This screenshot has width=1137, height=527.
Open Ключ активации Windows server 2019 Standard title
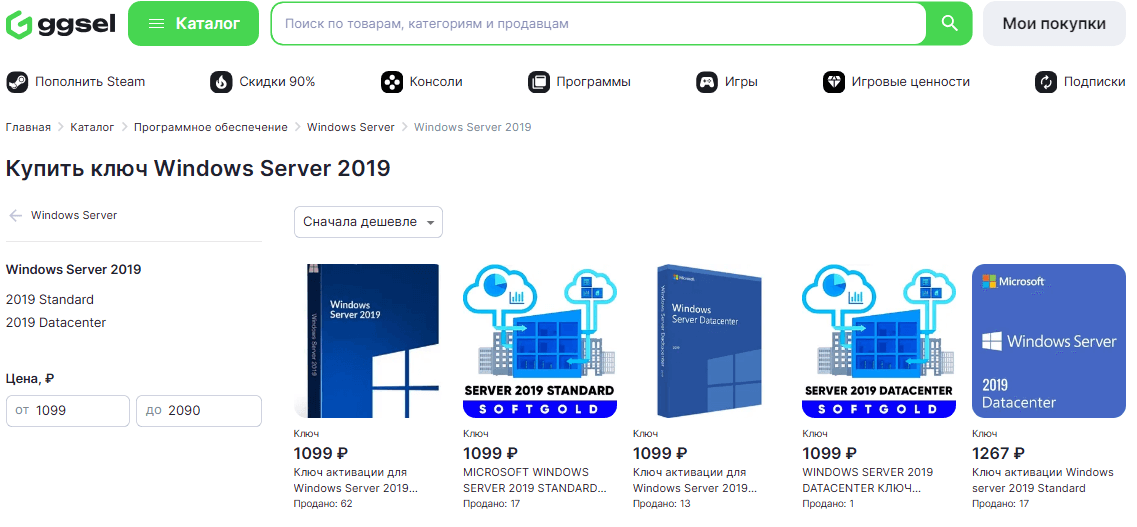(x=1043, y=480)
